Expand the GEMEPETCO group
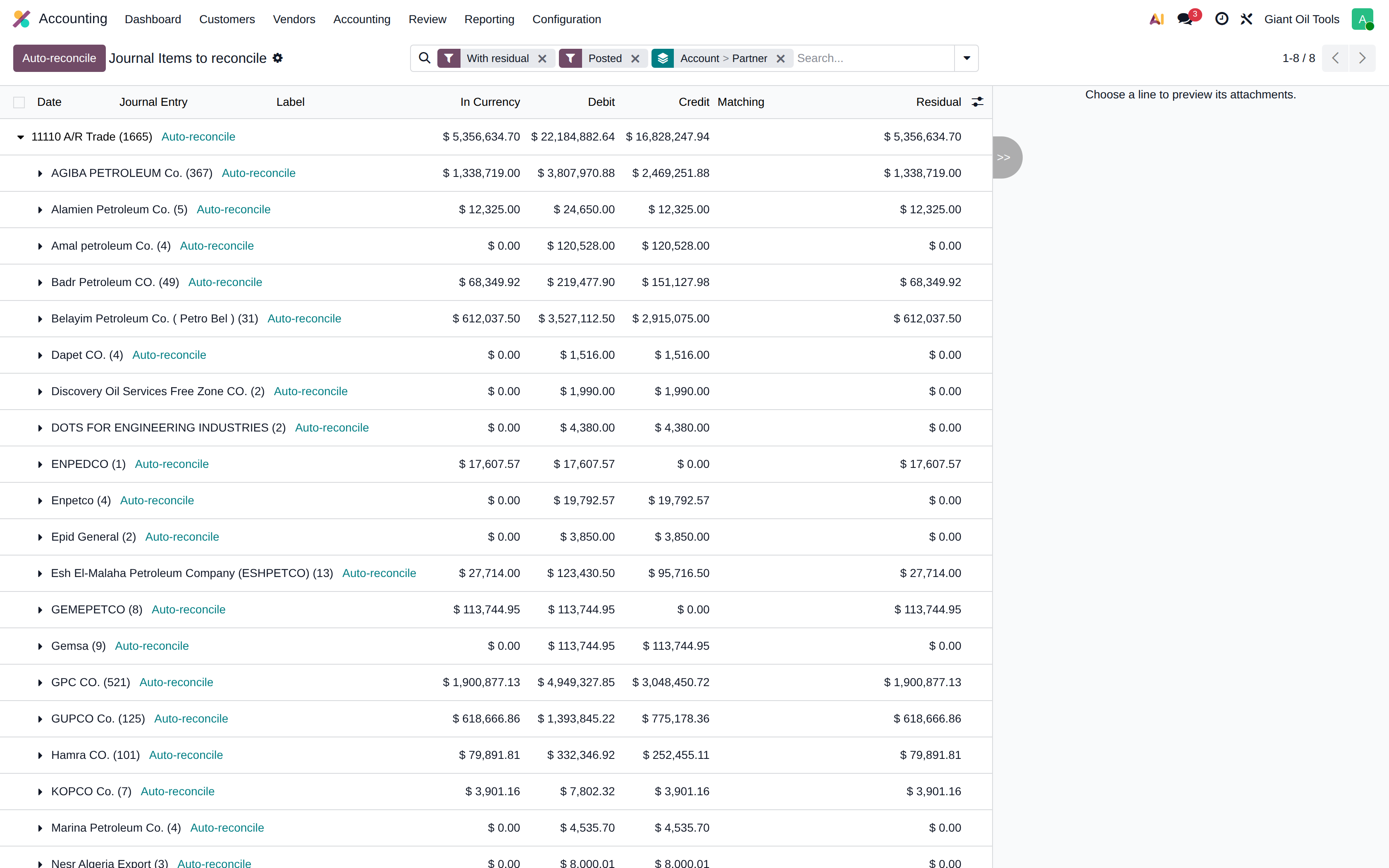 40,610
